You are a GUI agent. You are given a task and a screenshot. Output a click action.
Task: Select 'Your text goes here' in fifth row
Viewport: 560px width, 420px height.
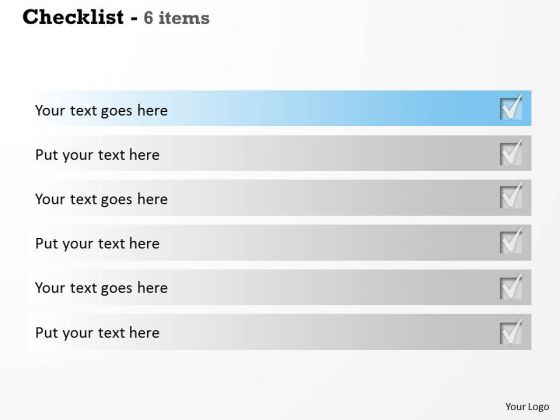point(101,288)
